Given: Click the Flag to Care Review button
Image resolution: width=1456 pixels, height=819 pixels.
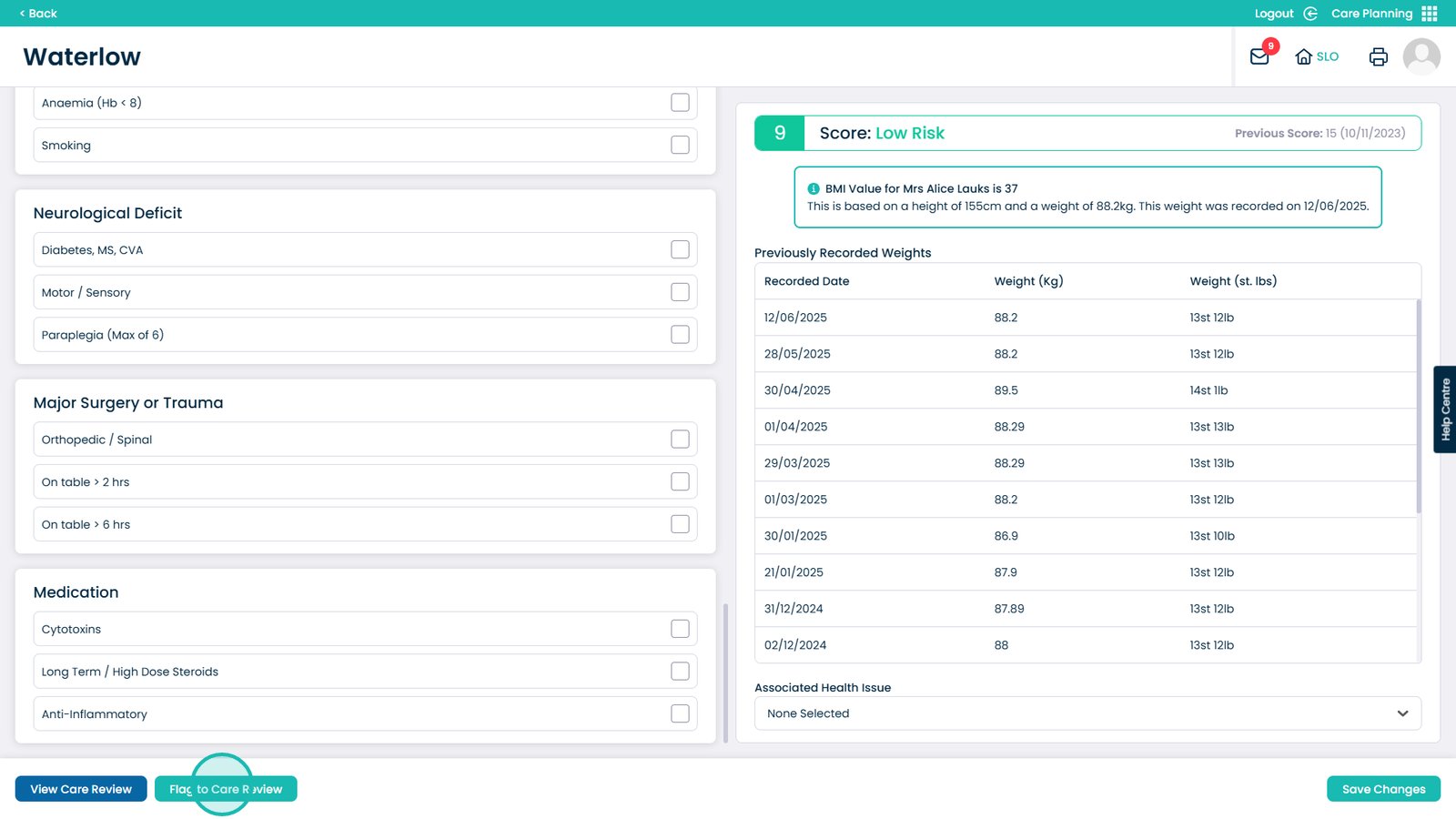Looking at the screenshot, I should 226,789.
